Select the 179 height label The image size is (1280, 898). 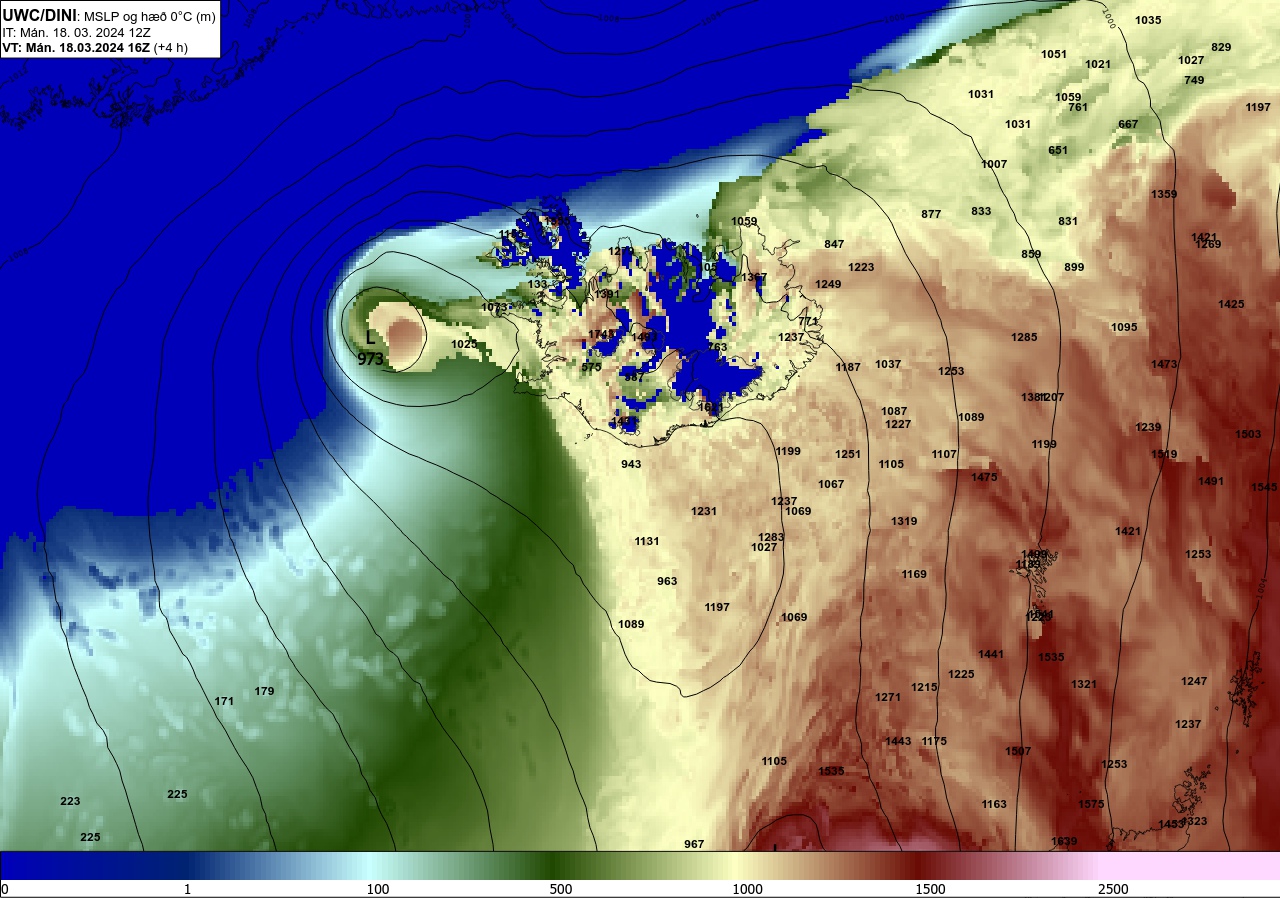click(264, 691)
